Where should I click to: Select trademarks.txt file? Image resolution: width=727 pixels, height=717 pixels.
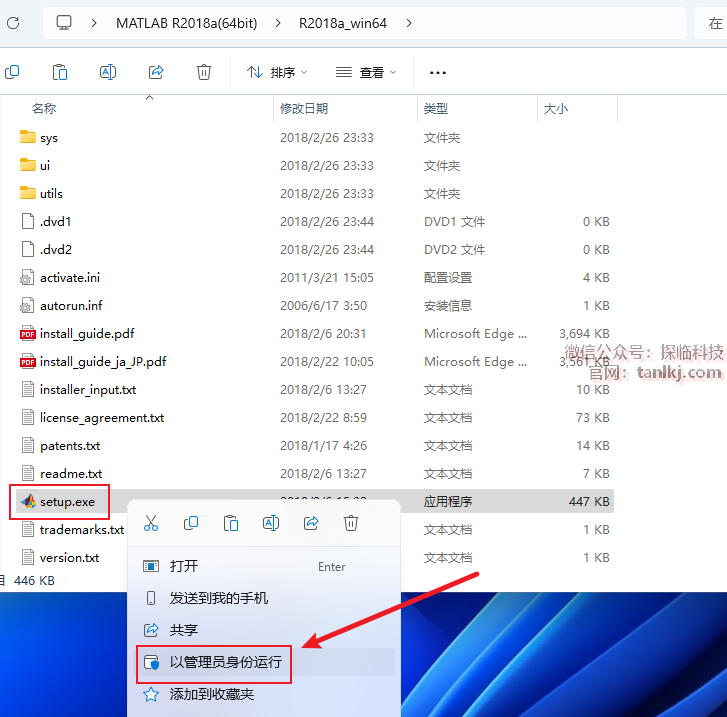point(82,530)
